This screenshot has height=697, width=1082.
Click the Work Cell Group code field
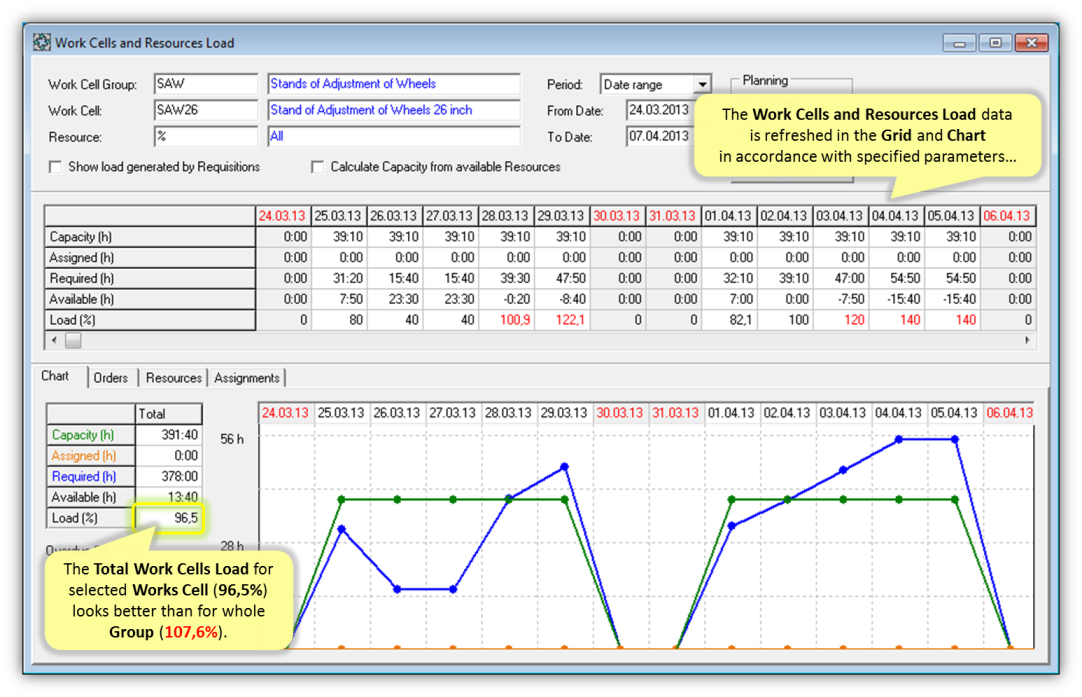(x=205, y=84)
